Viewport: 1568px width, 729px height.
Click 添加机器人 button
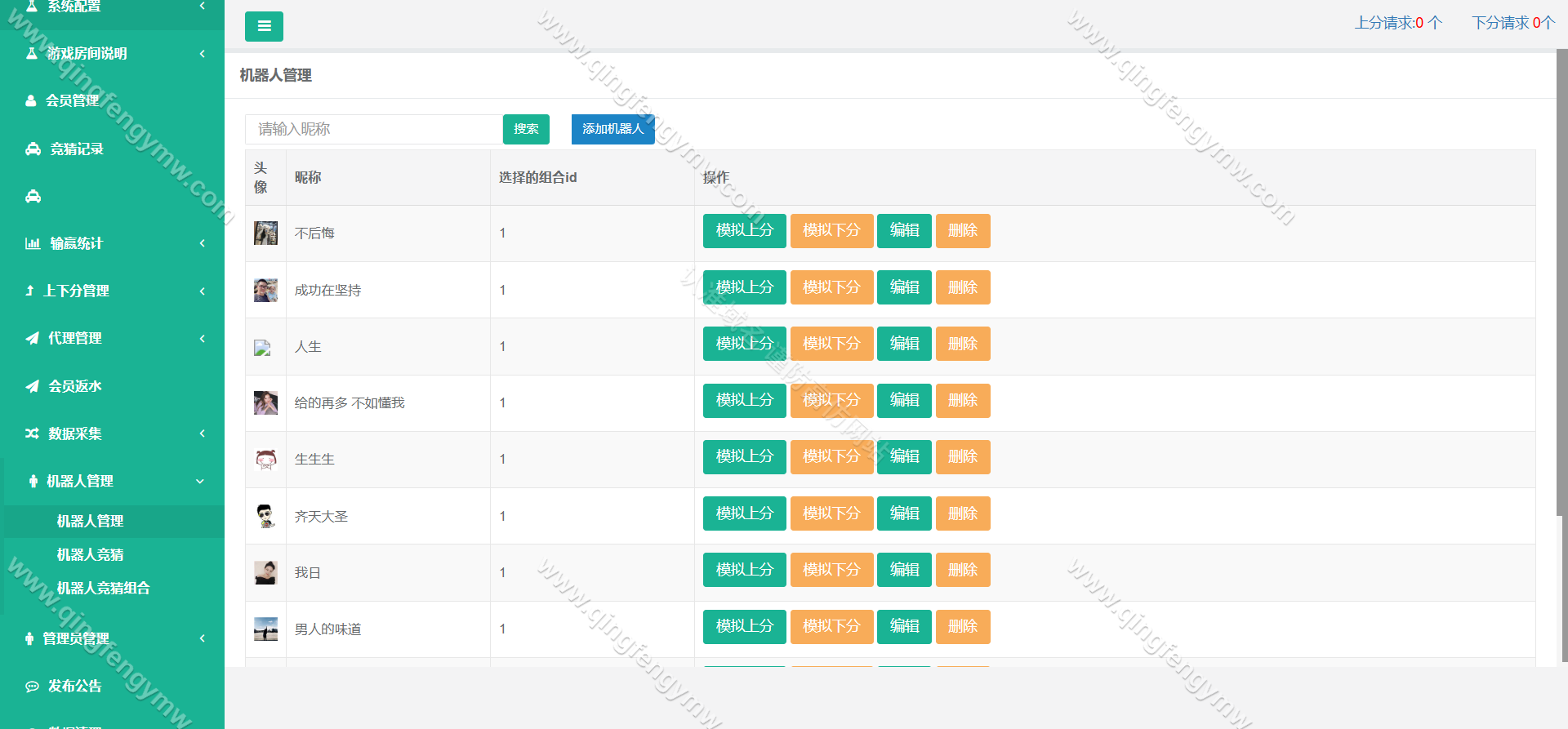[x=612, y=129]
